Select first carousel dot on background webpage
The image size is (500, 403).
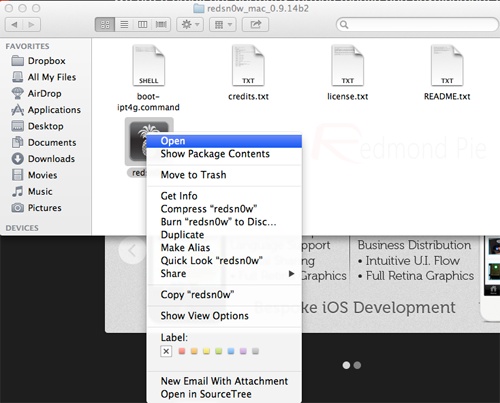346,365
